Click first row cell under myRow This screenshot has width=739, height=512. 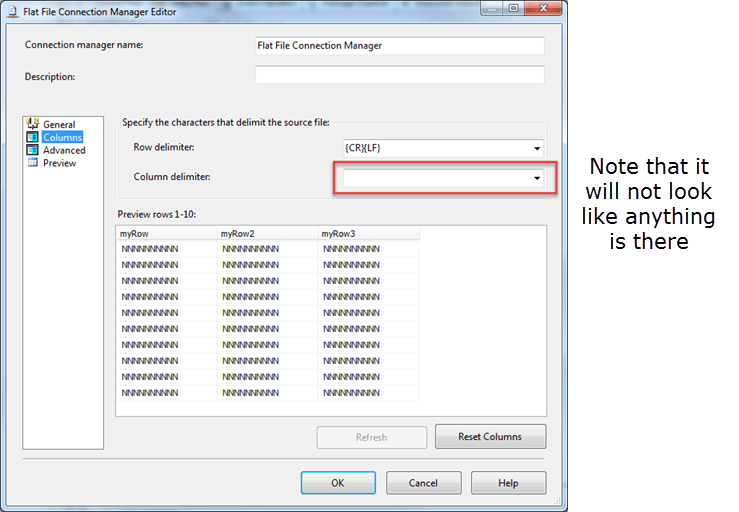pos(167,249)
